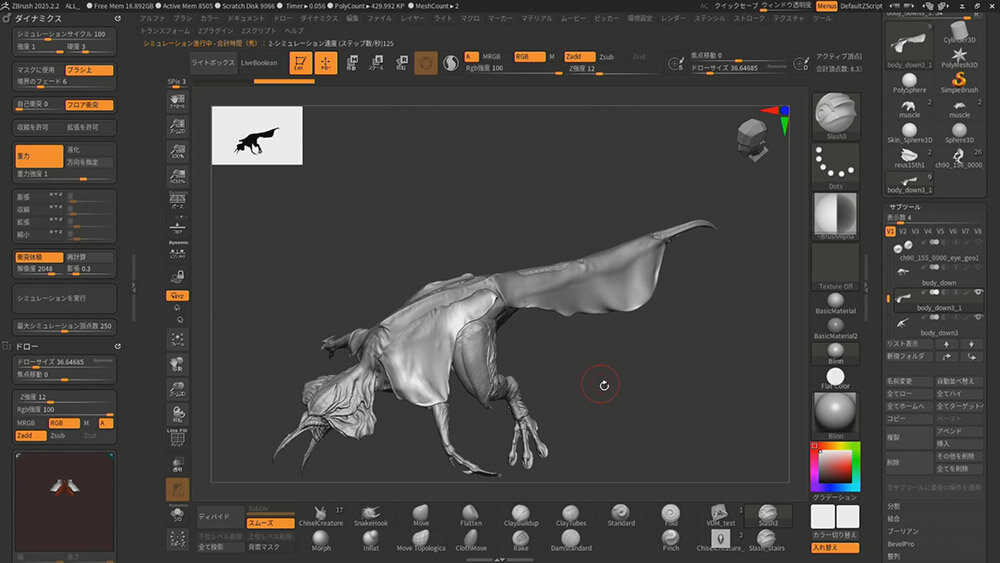Select the Move (M) transform icon
Image resolution: width=1000 pixels, height=563 pixels.
coord(351,62)
